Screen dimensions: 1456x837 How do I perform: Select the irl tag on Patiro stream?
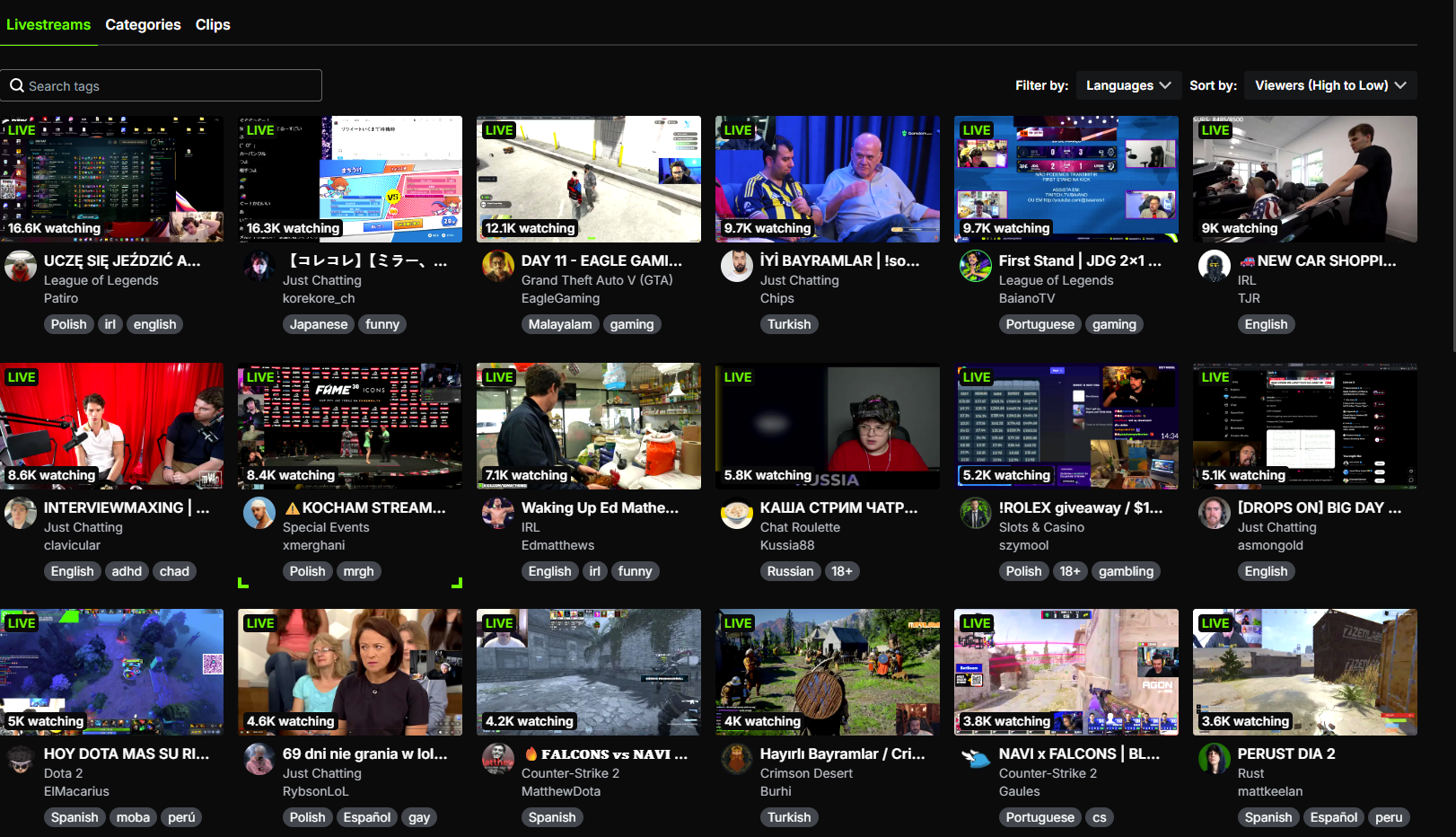110,324
